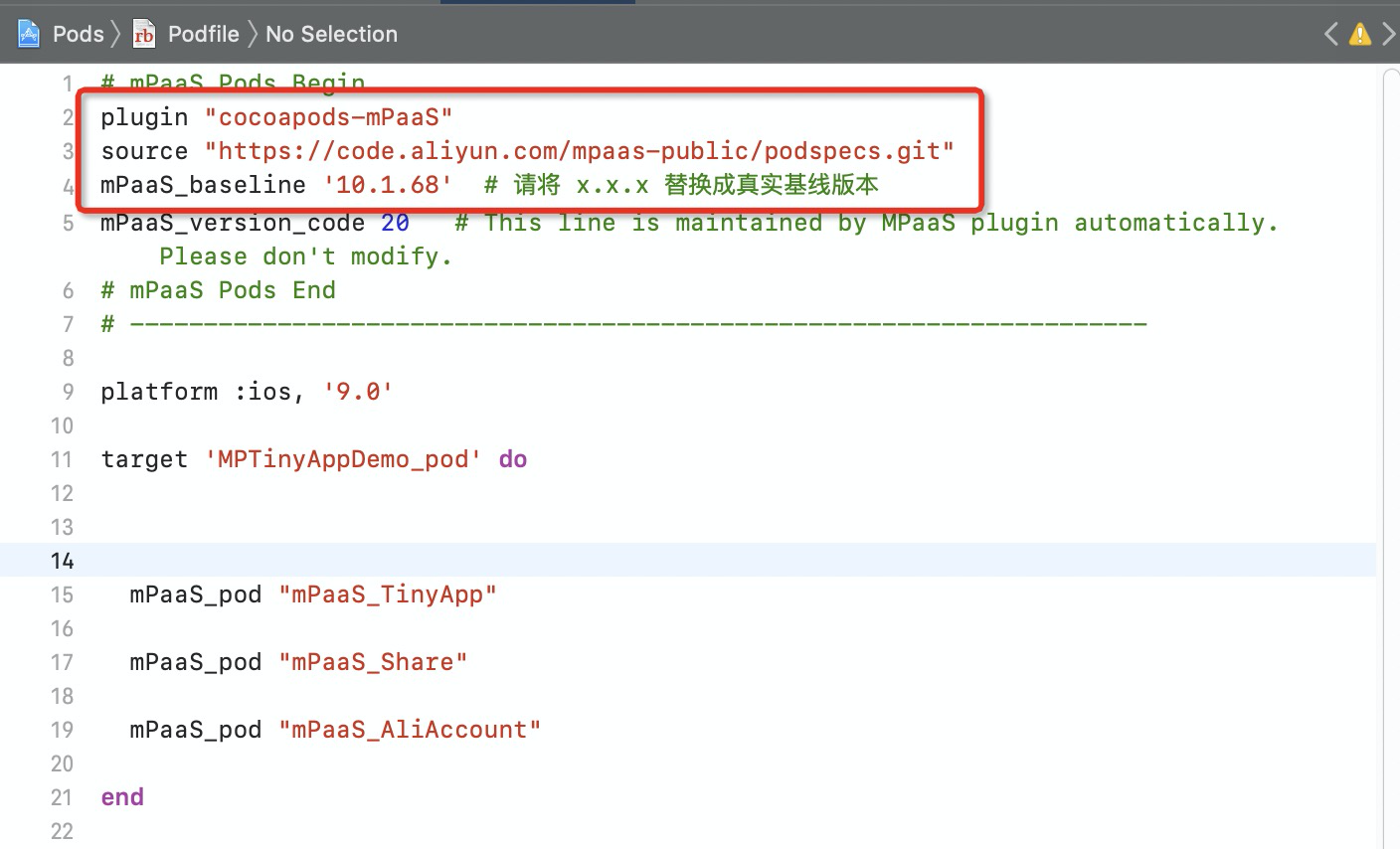Click the "mPaaS_TinyApp" pod string

pyautogui.click(x=388, y=594)
